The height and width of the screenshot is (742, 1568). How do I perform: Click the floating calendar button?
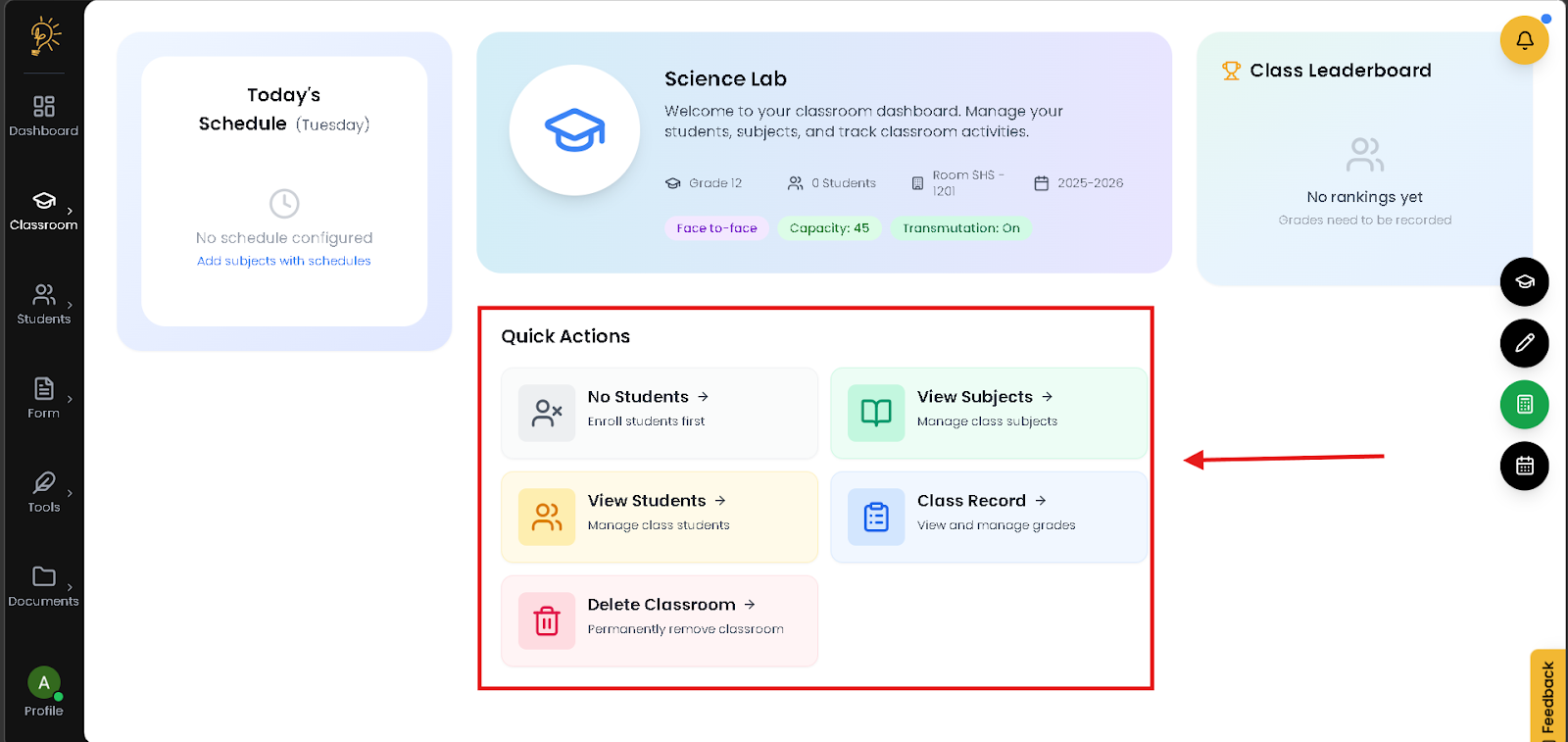pyautogui.click(x=1524, y=466)
